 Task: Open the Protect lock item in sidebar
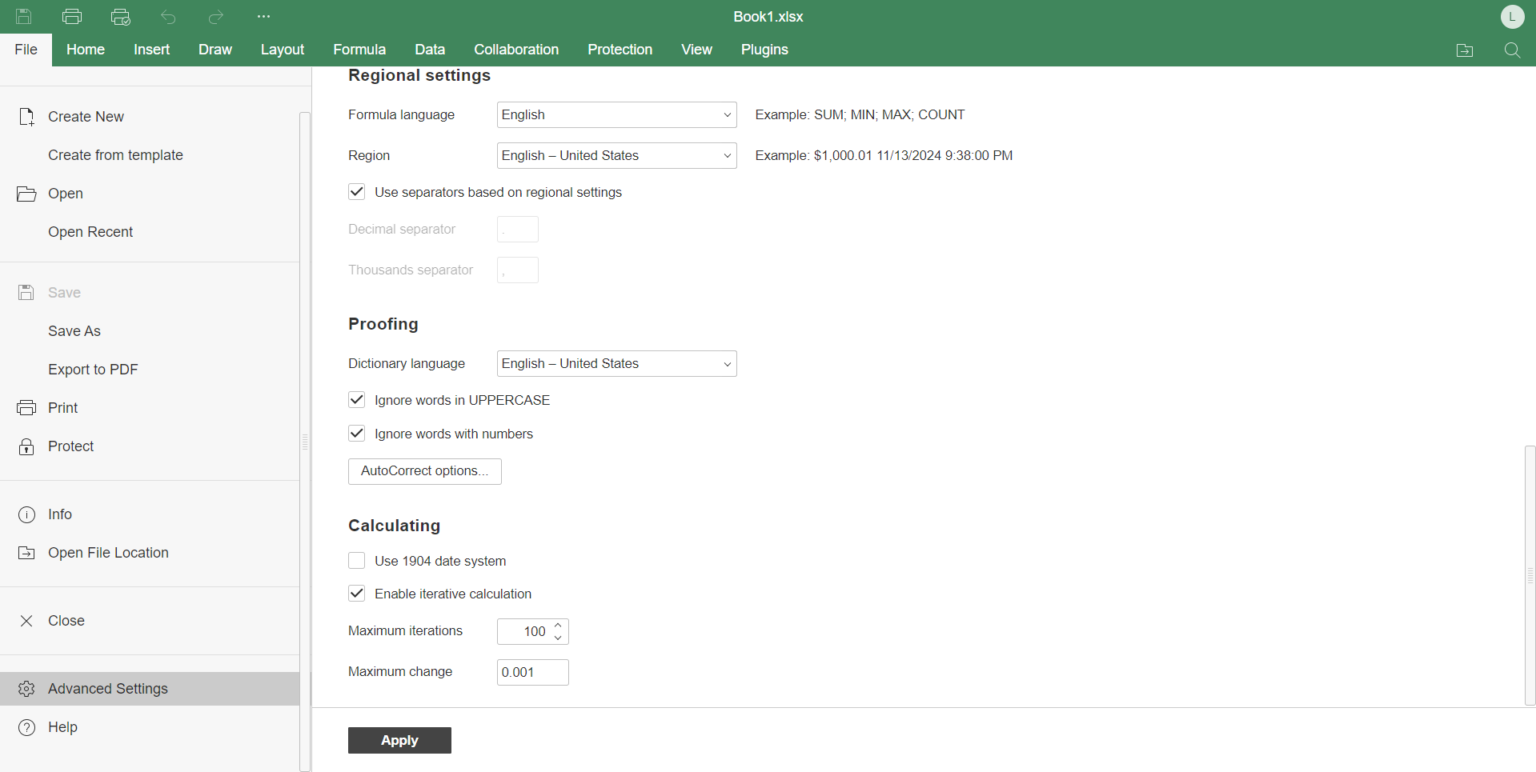click(71, 446)
